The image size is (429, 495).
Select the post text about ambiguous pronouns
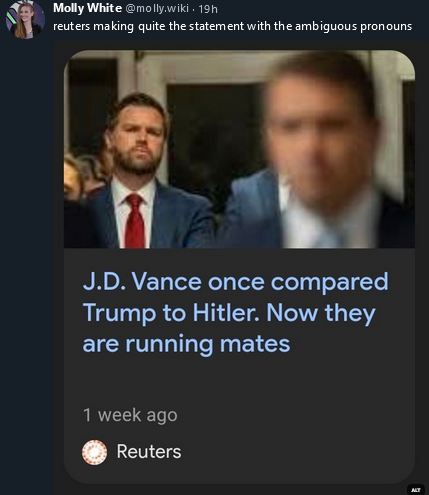(x=232, y=26)
